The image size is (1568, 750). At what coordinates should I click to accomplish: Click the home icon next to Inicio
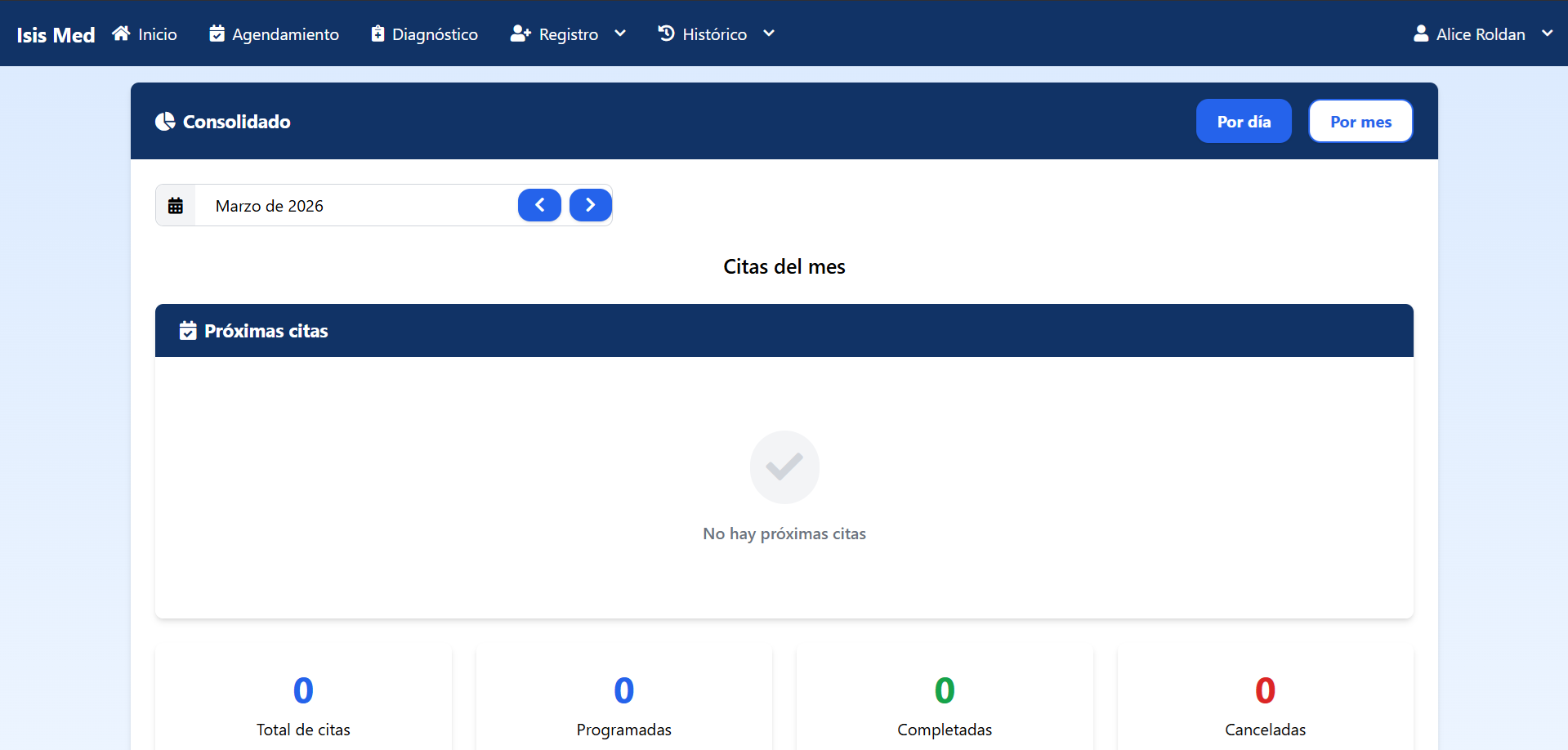pyautogui.click(x=121, y=33)
